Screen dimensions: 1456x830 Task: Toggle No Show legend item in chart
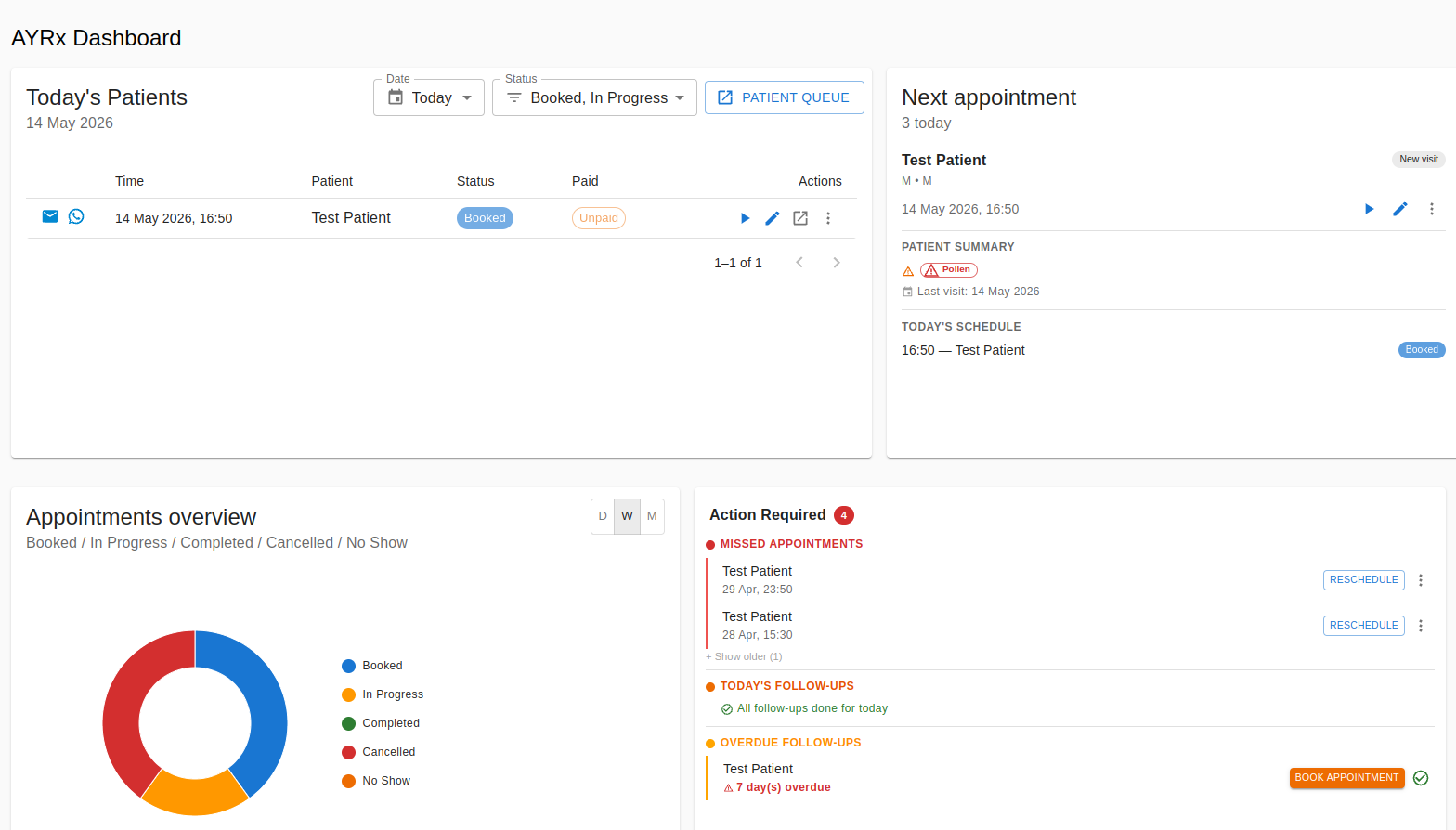[x=376, y=781]
